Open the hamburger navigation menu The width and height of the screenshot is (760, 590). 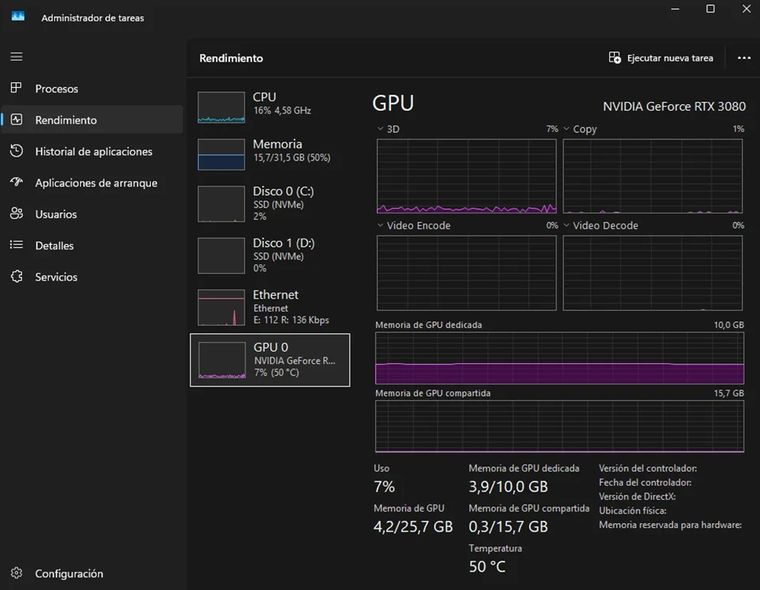coord(16,57)
